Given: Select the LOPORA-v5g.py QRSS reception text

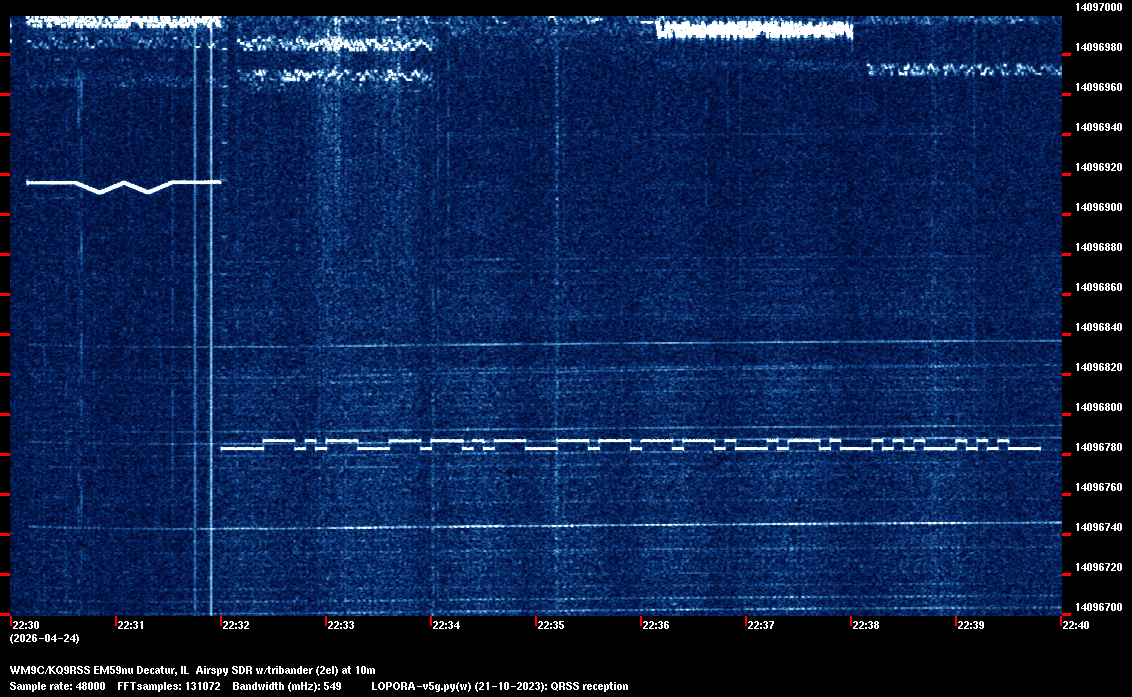Looking at the screenshot, I should 499,687.
